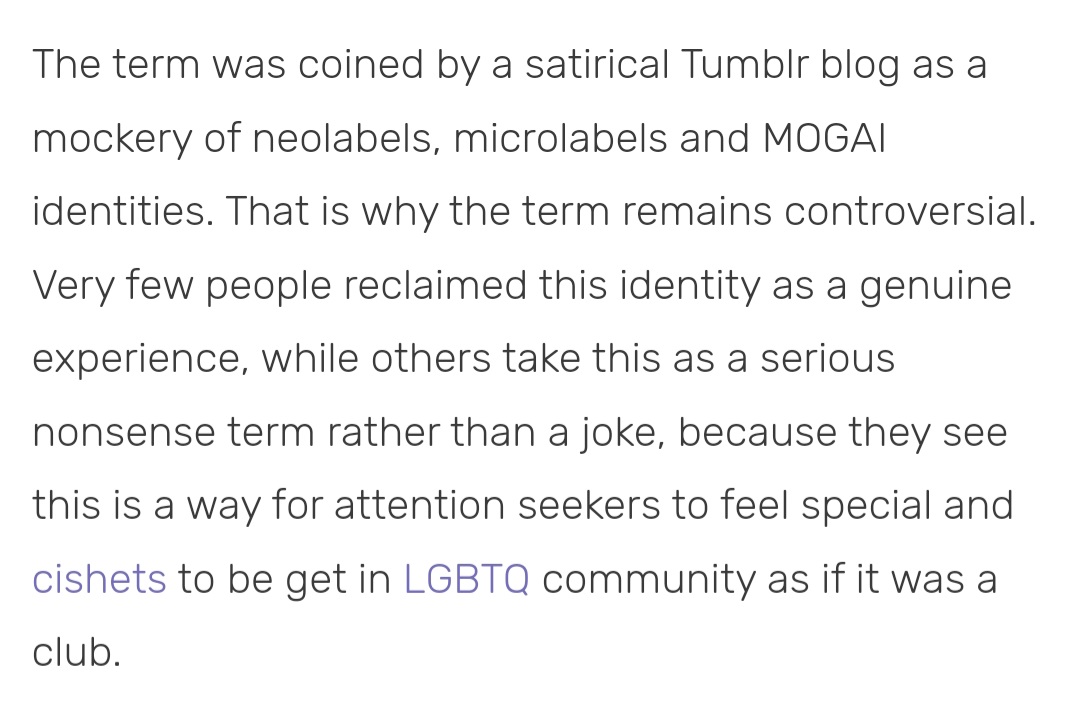Click the word Tumblr in first line
The image size is (1080, 703).
pos(745,64)
